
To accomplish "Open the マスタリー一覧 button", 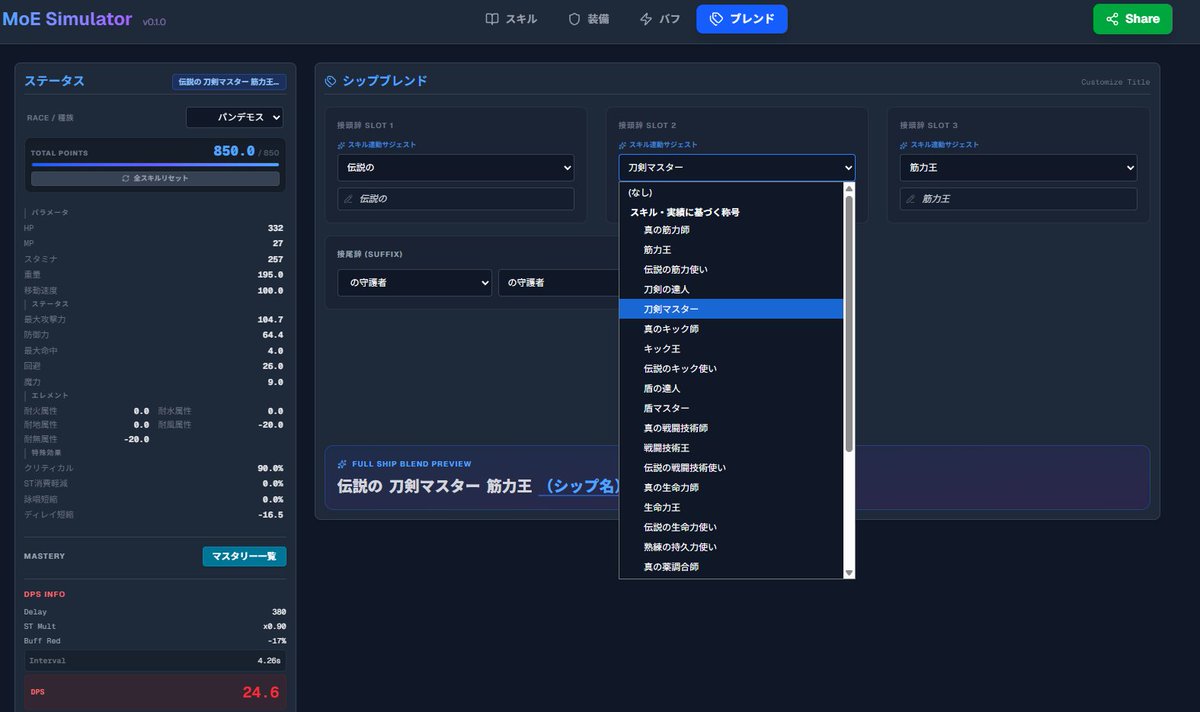I will pyautogui.click(x=244, y=556).
